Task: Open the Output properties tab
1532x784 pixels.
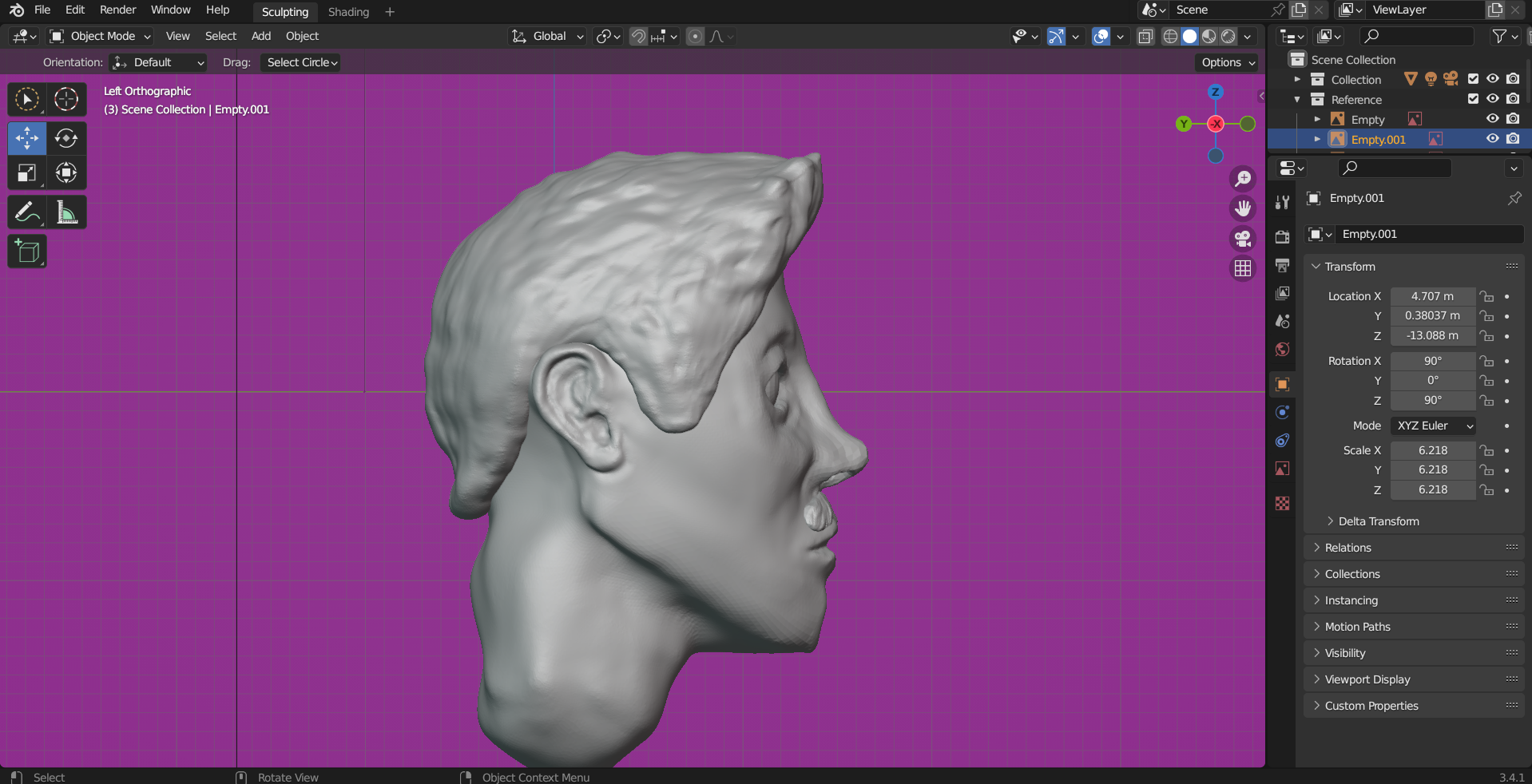Action: coord(1282,265)
